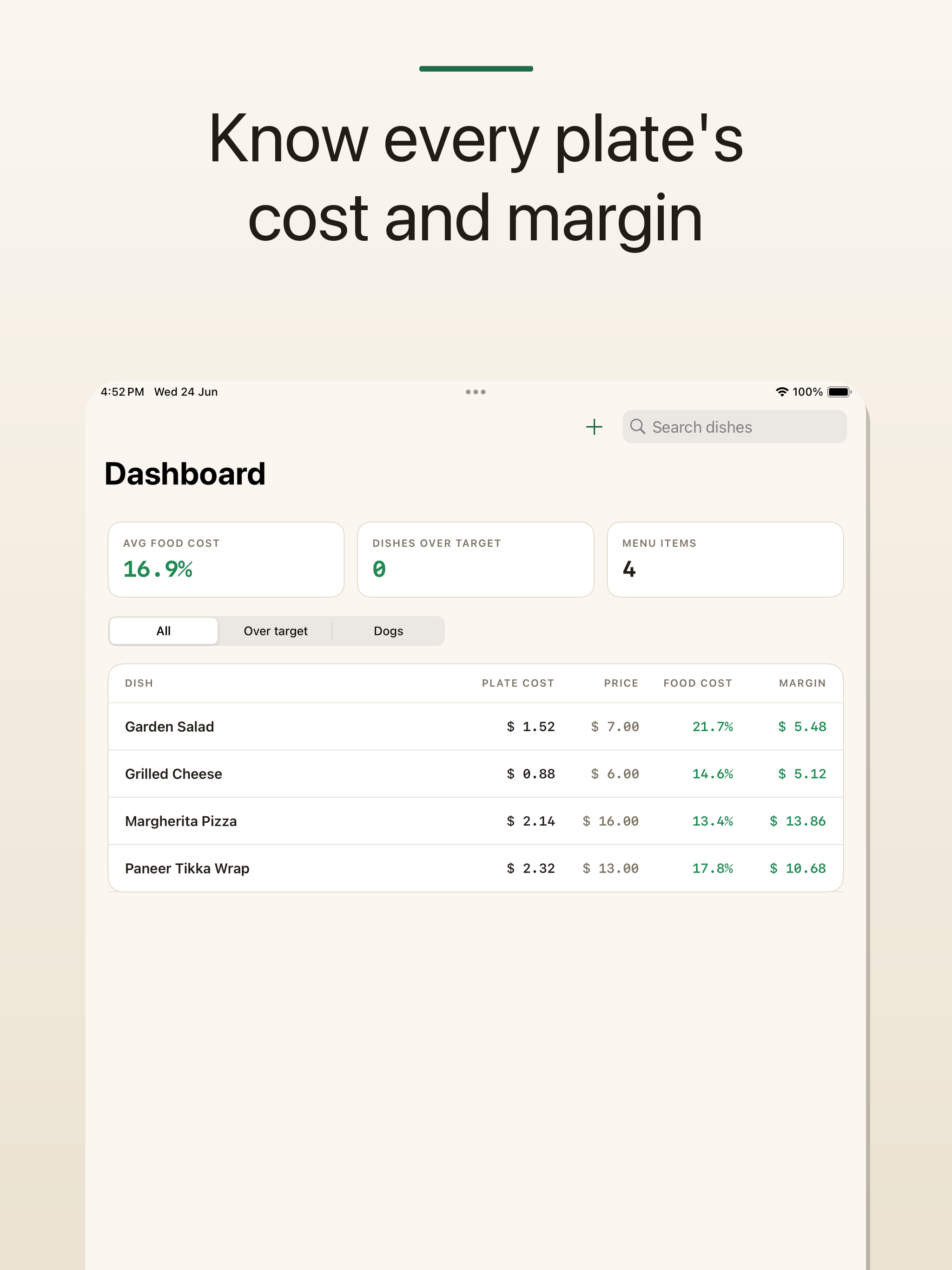Select the All filter segment
This screenshot has height=1270, width=952.
click(164, 631)
